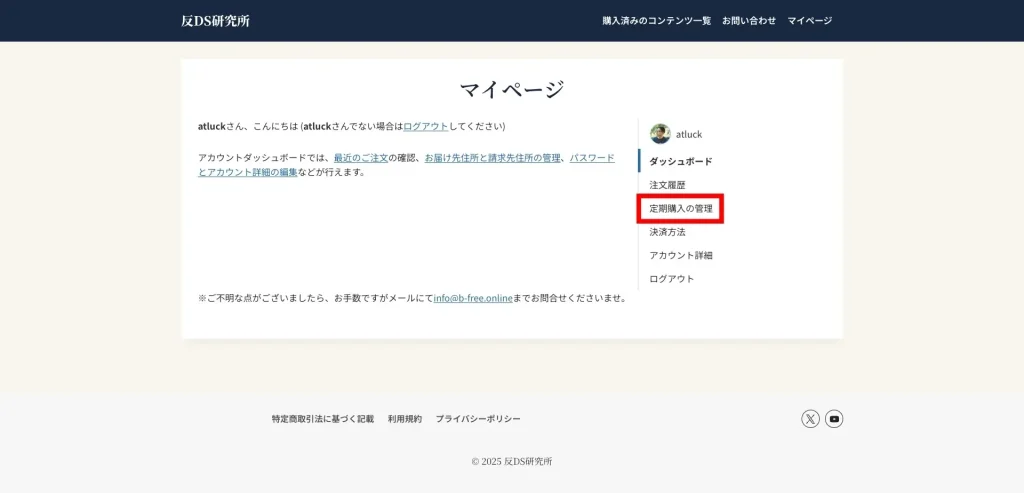
Task: Open 購入済みのコンテンツ一覧 in the header
Action: click(656, 21)
